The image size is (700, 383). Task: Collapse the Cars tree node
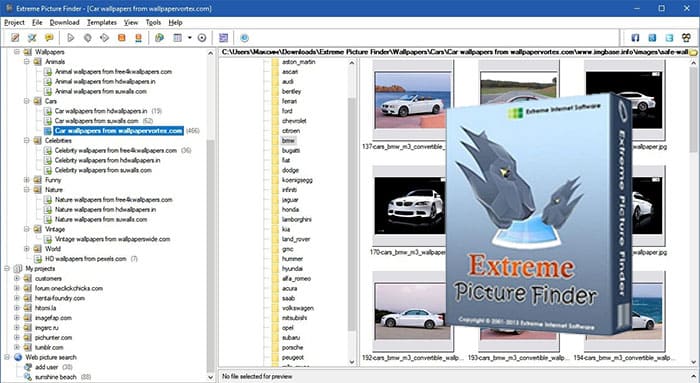click(x=27, y=101)
